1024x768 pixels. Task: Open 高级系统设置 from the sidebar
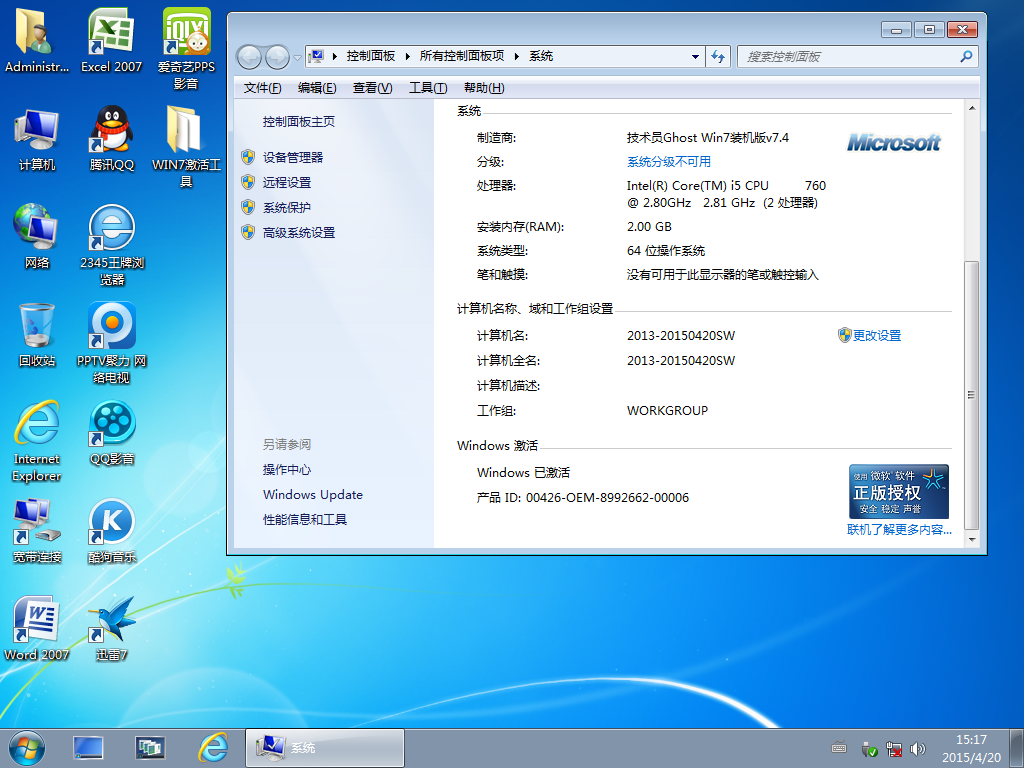click(x=298, y=232)
